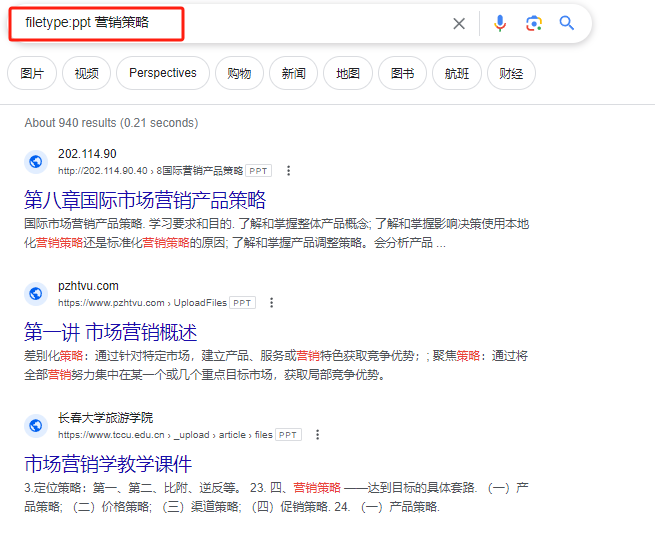Viewport: 655px width, 545px height.
Task: Open the 第八章国际市场营销产品策略 result link
Action: pos(145,200)
